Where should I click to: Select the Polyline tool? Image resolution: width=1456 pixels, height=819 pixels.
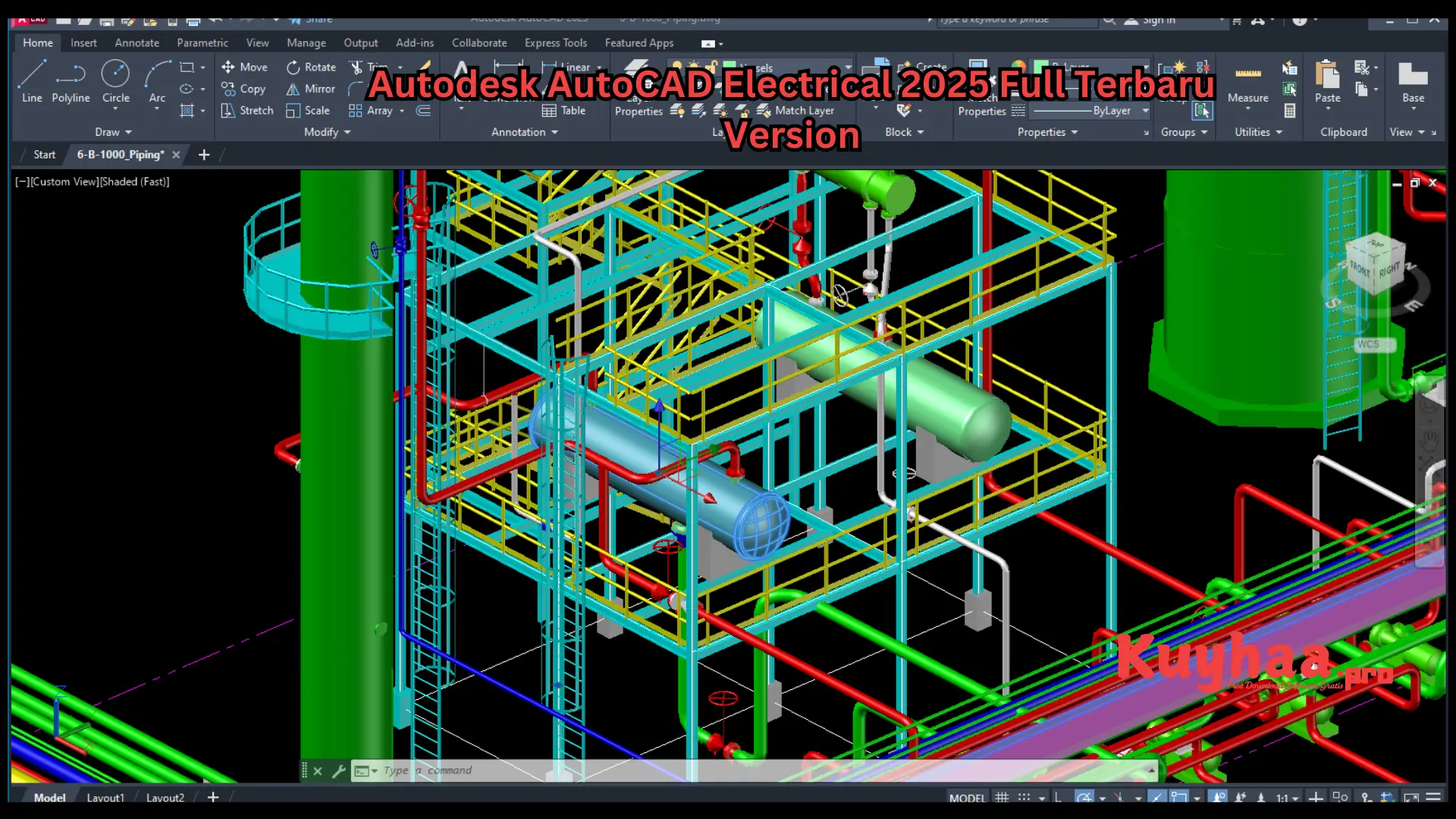click(x=71, y=82)
